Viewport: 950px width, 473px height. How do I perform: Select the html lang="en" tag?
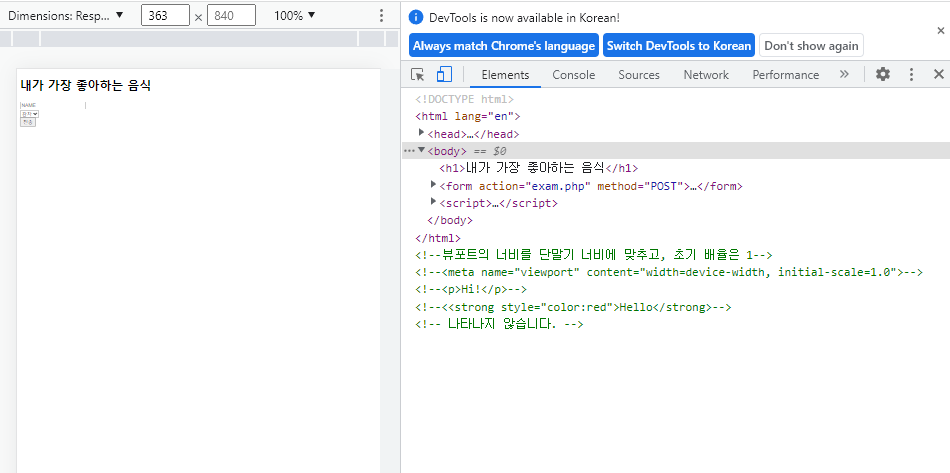(468, 116)
